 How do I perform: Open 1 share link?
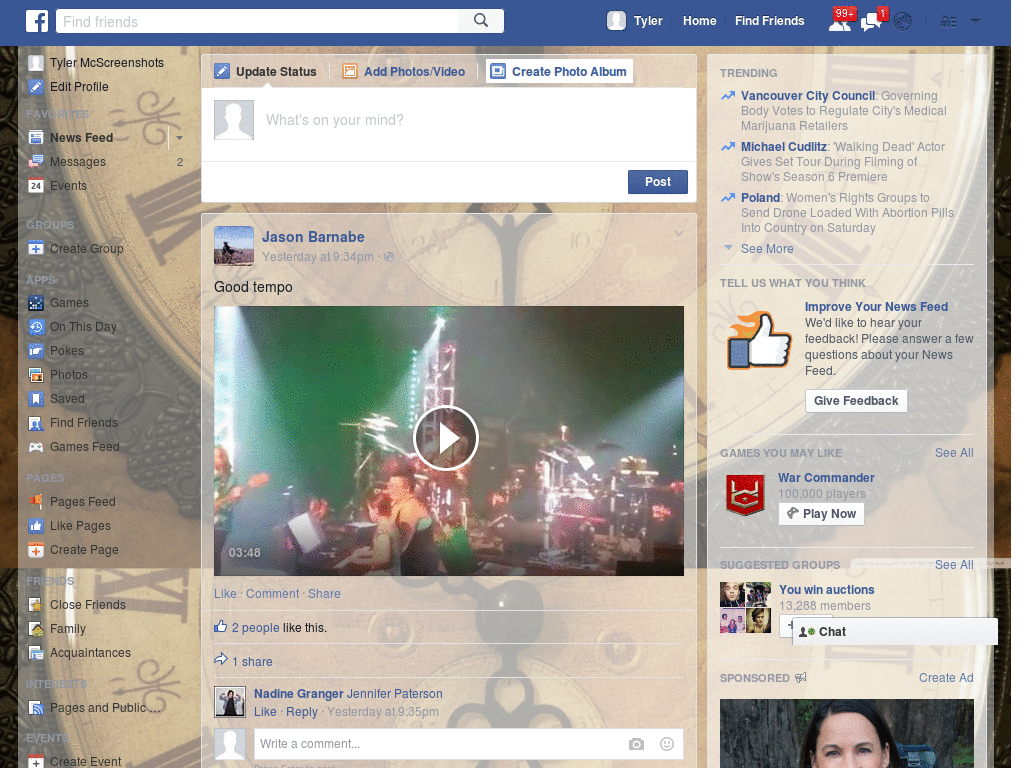coord(252,662)
